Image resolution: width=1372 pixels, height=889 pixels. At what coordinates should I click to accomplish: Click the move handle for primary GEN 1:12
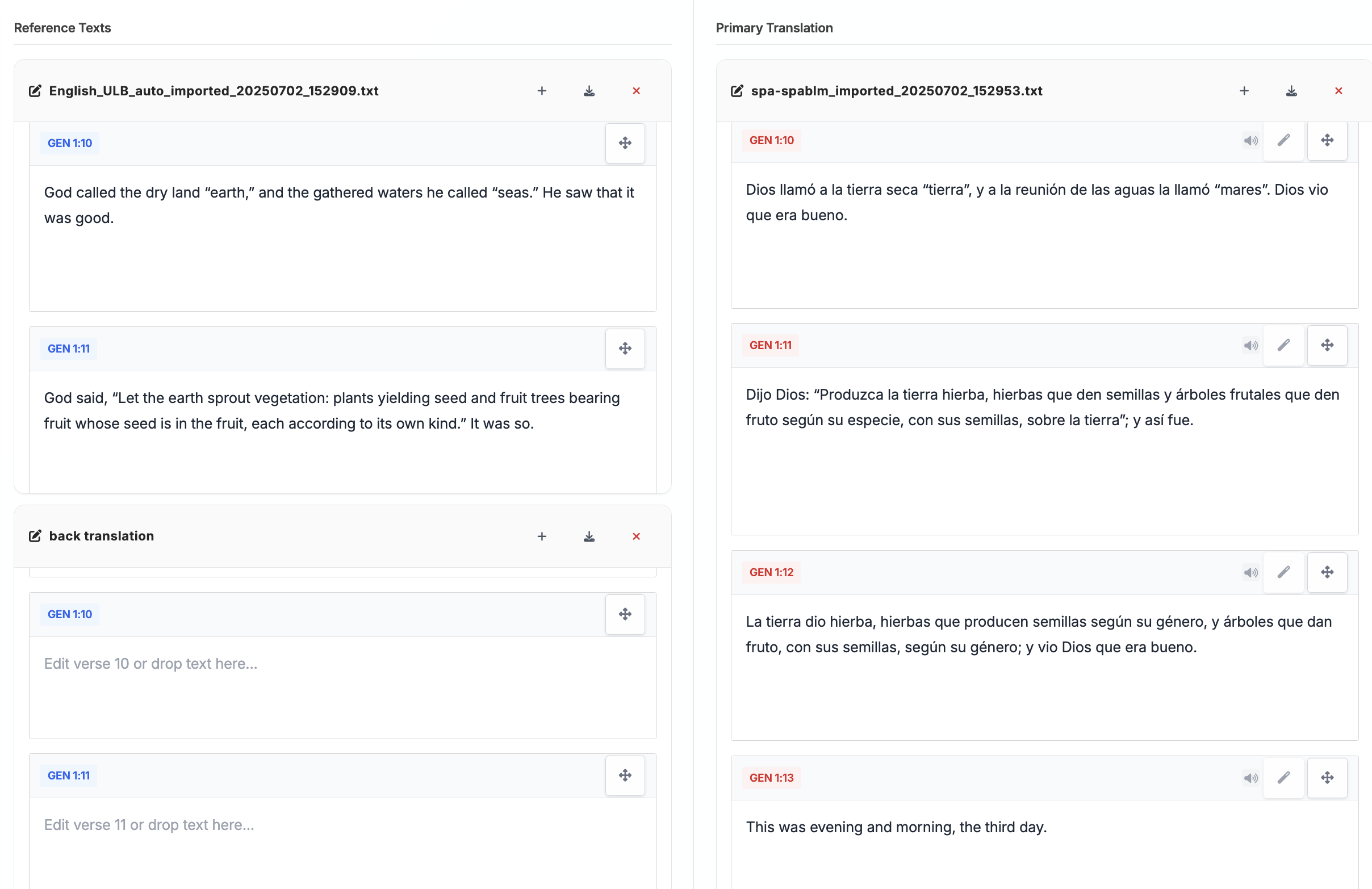1327,573
